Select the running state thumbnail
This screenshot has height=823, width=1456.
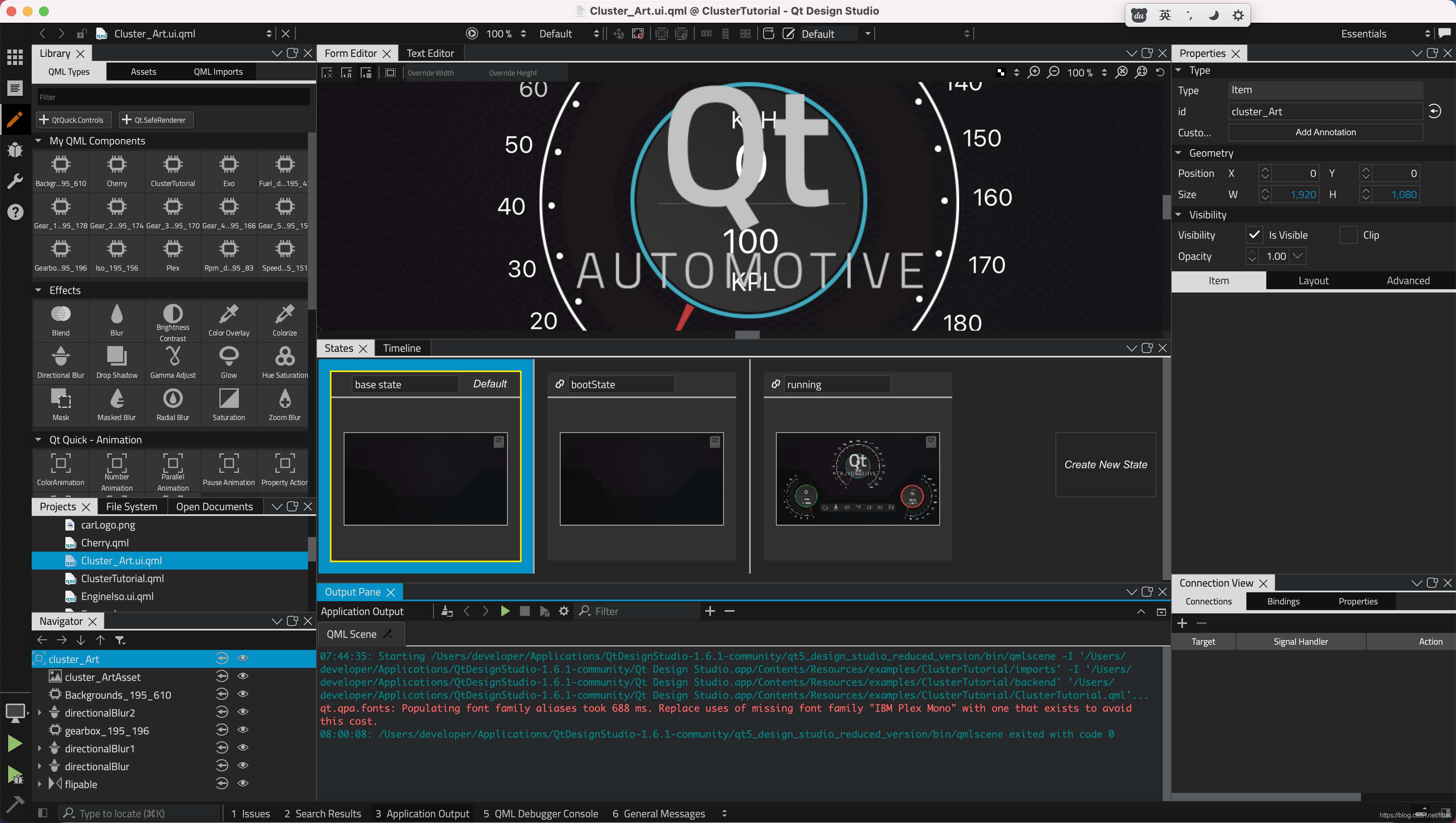click(x=858, y=479)
